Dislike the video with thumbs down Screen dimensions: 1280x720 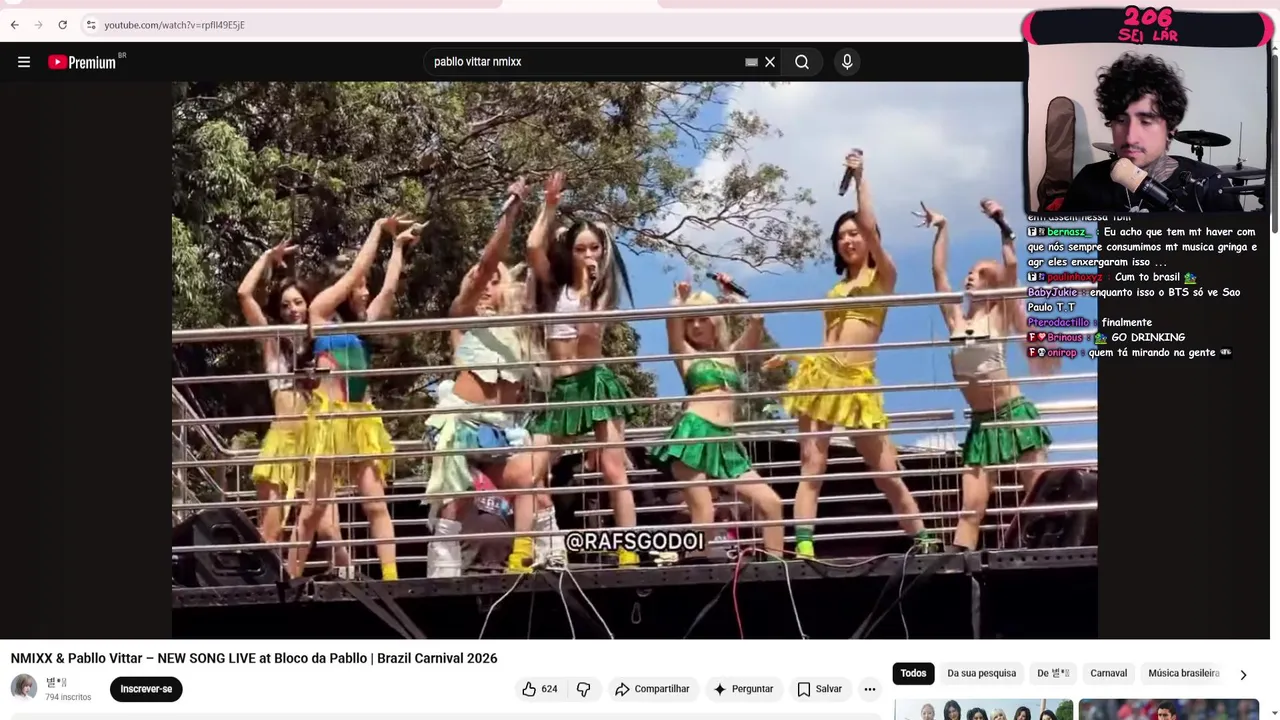(584, 689)
